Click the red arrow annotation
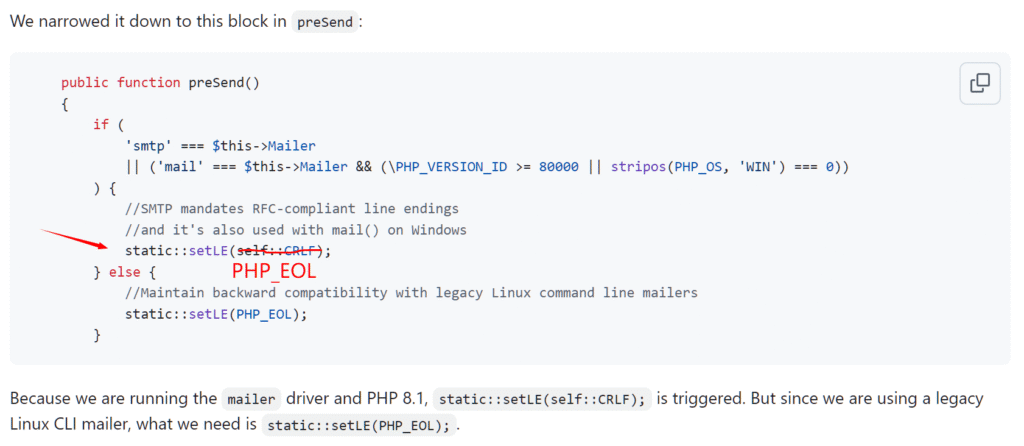 tap(73, 239)
